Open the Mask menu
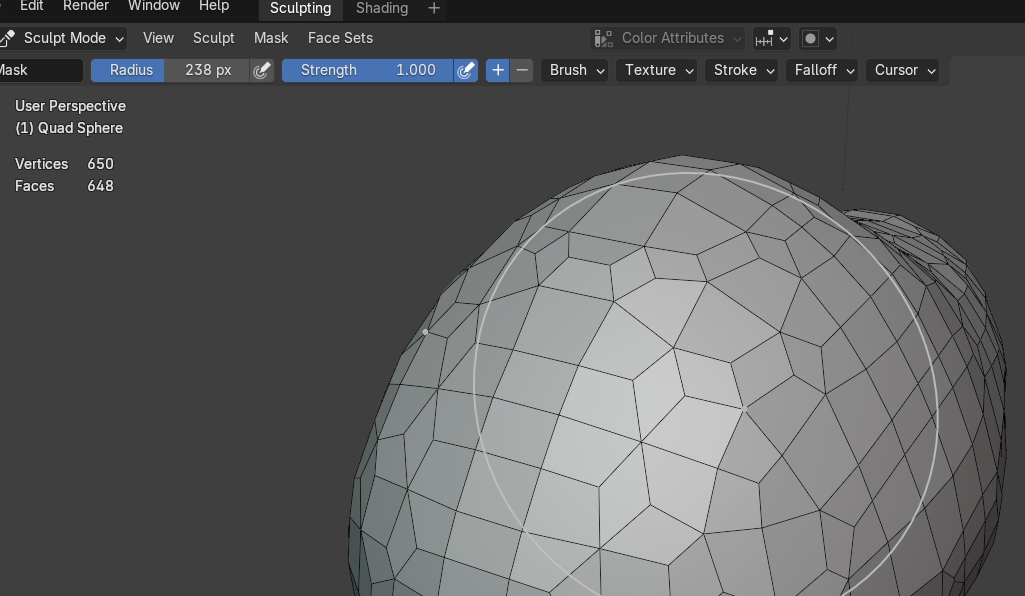Screen dimensions: 1025x596 (x=271, y=38)
